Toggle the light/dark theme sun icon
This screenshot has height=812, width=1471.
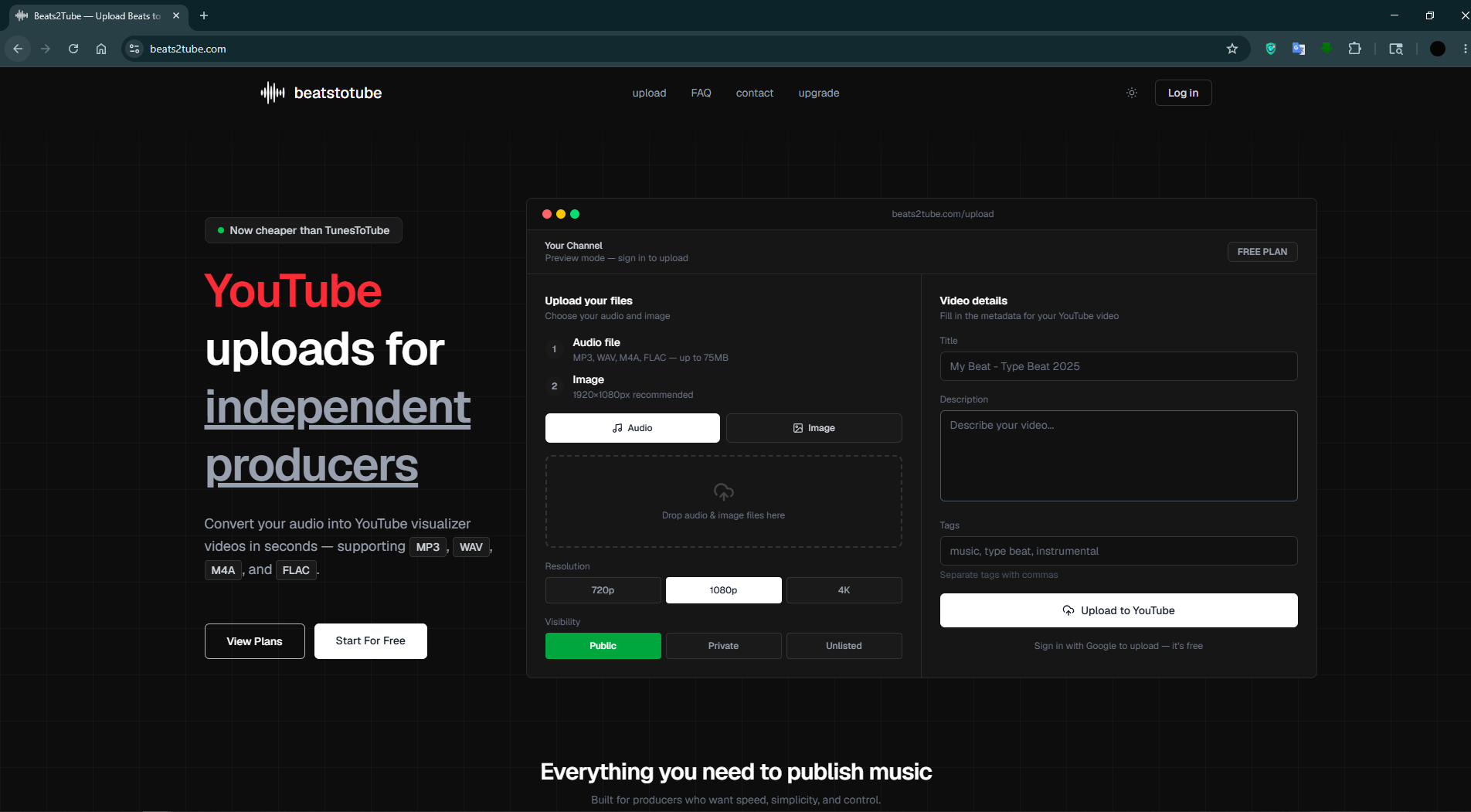(1132, 93)
